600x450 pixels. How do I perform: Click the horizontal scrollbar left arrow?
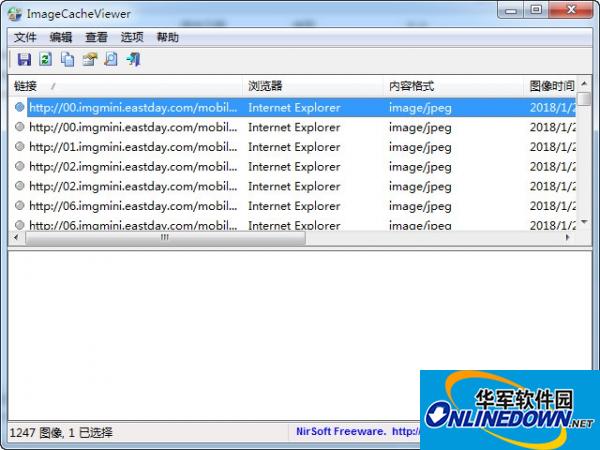pos(16,238)
